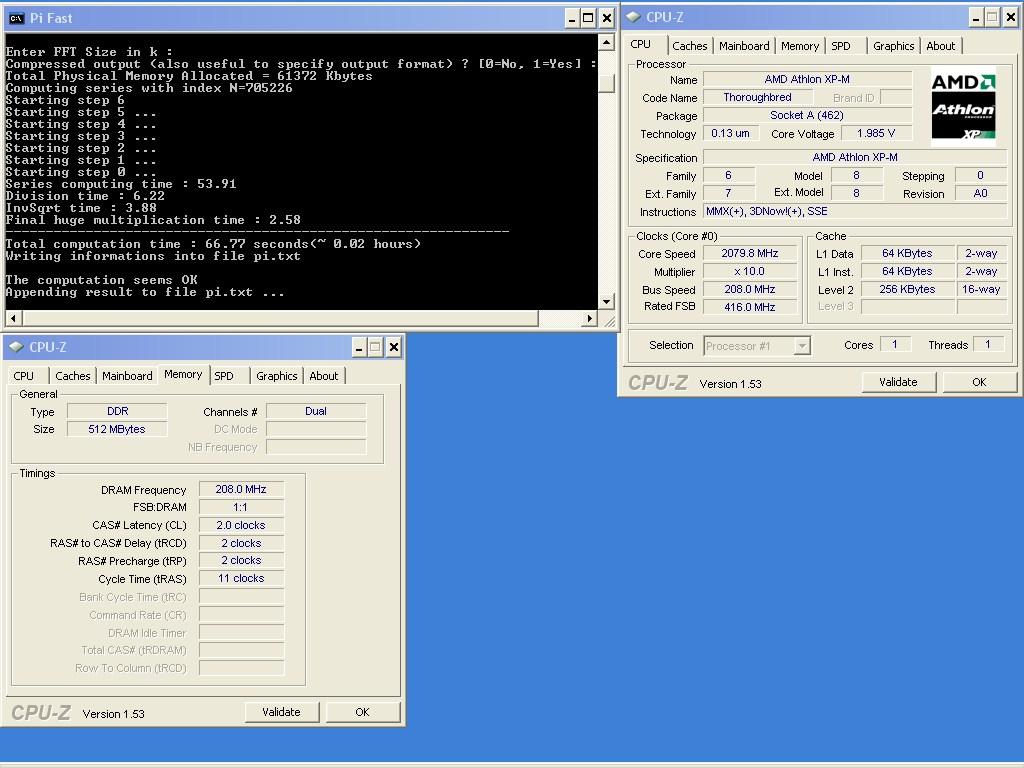1024x768 pixels.
Task: Close the Pi Fast window
Action: [607, 18]
